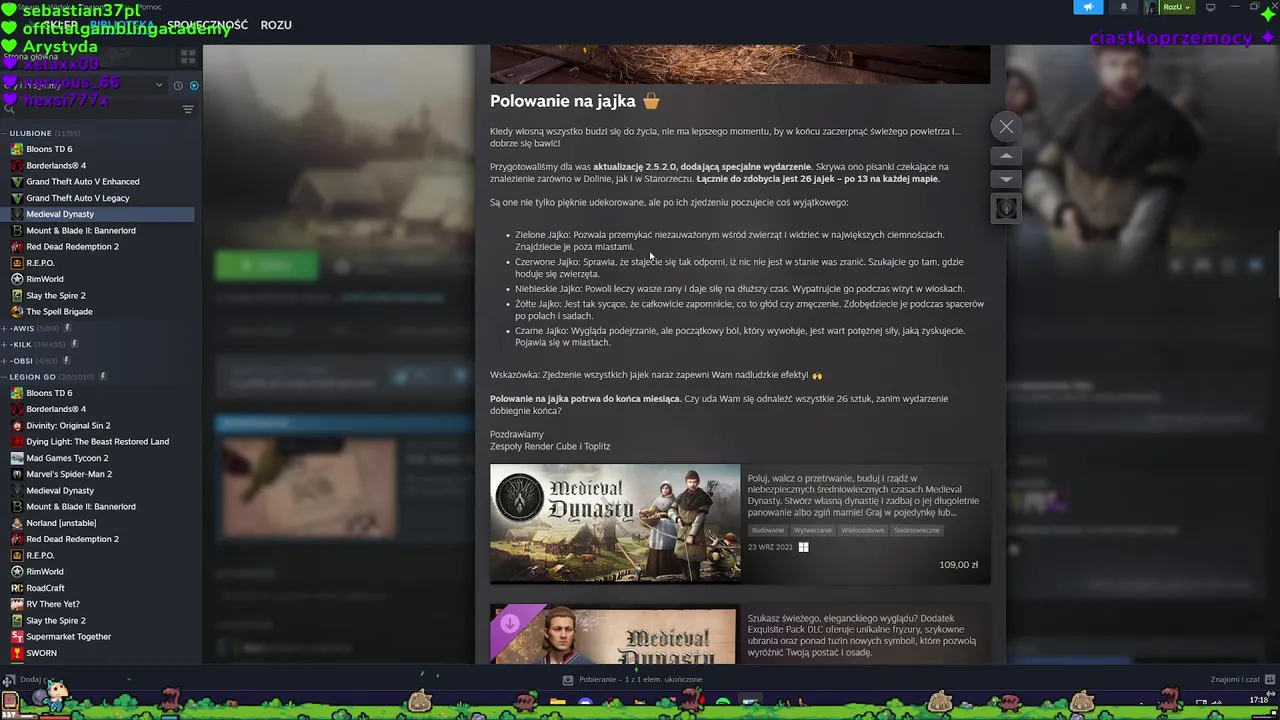Open the RozU account dropdown
1280x720 pixels.
point(1176,7)
